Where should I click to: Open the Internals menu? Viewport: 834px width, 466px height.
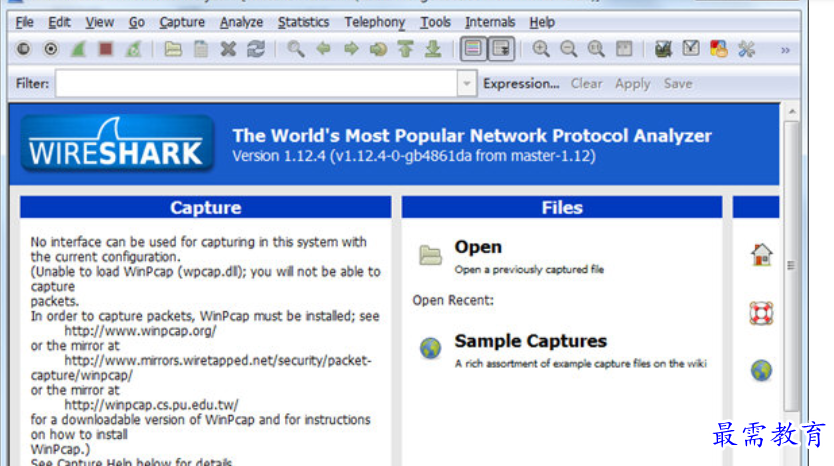(490, 22)
